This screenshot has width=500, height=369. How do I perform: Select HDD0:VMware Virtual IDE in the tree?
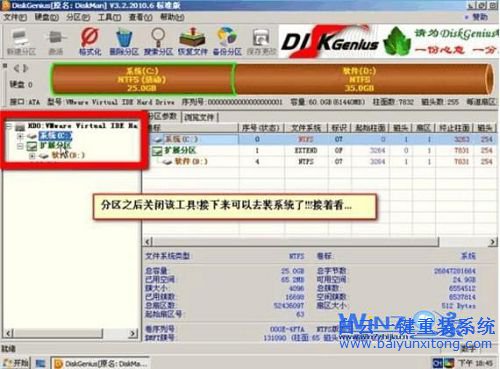[x=82, y=126]
